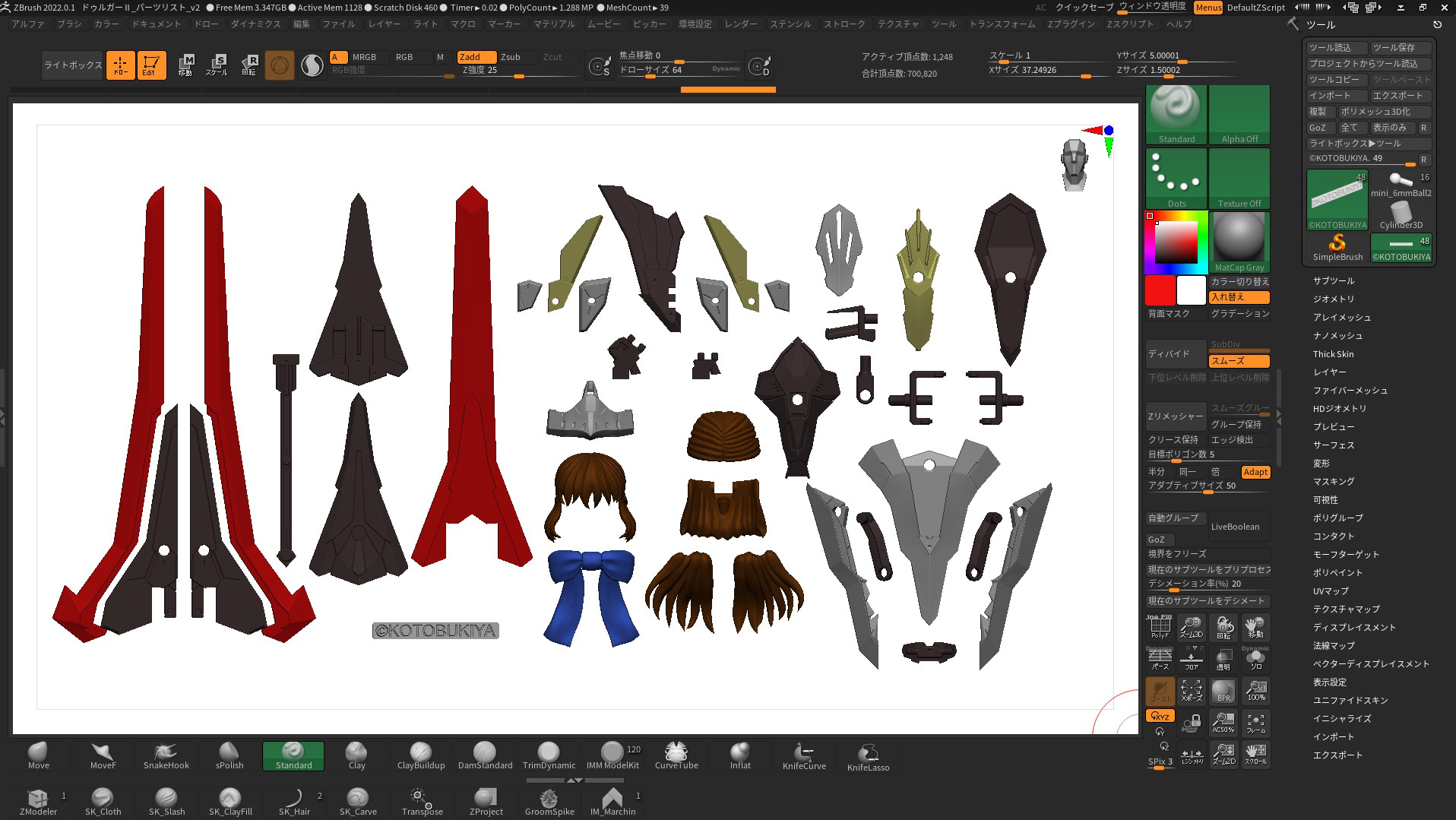Viewport: 1456px width, 820px height.
Task: Click the red main color swatch
Action: tap(1160, 290)
